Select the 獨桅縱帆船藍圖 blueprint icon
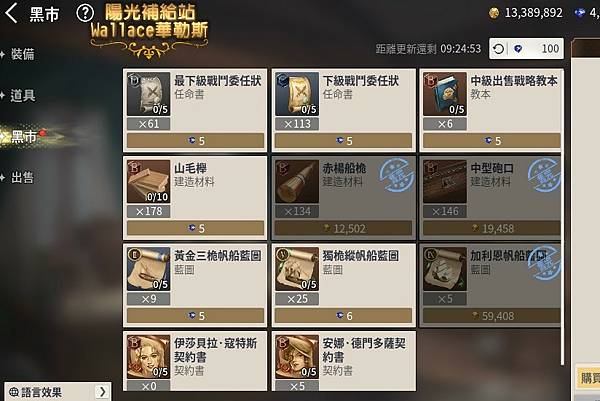Viewport: 600px width, 401px height. tap(297, 269)
